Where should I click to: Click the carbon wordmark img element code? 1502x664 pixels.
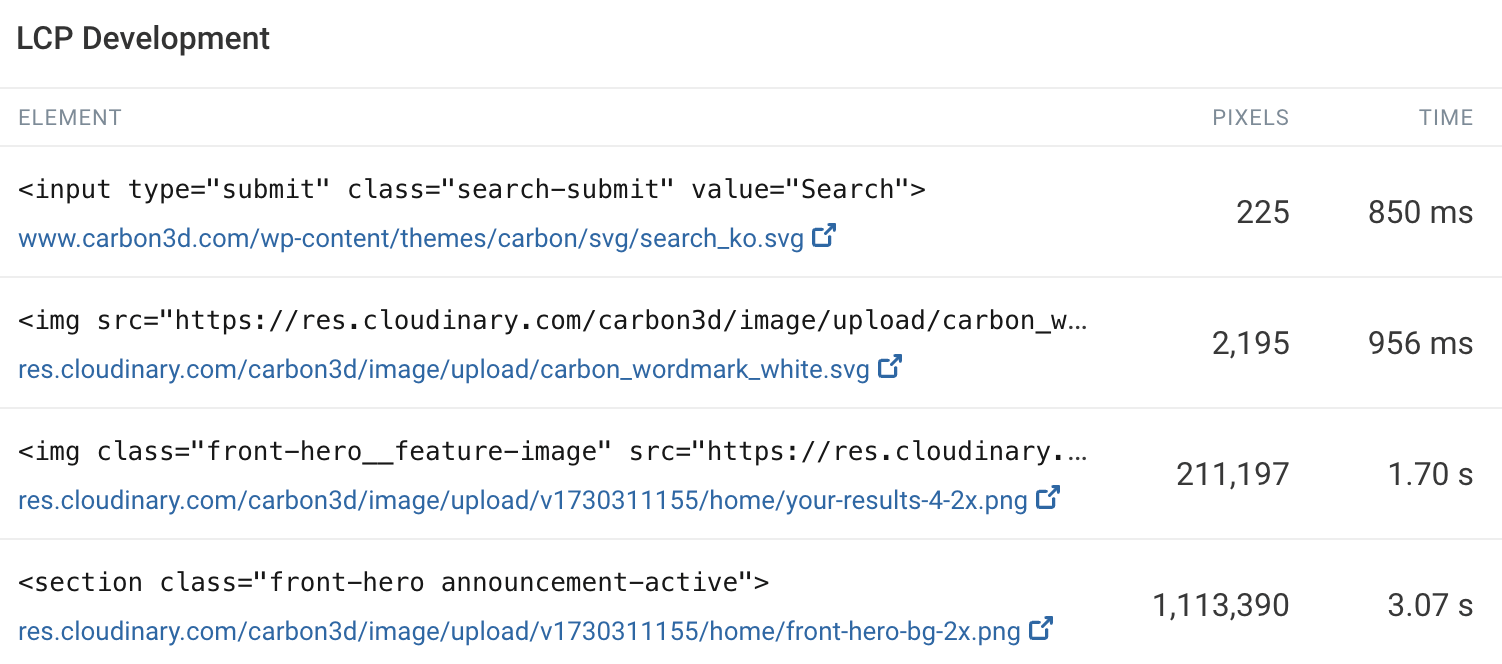click(x=553, y=320)
